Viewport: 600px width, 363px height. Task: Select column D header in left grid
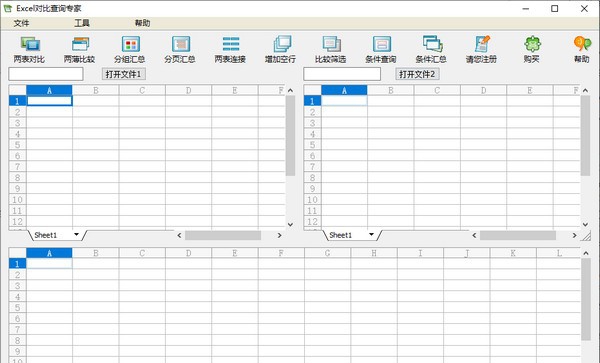pyautogui.click(x=188, y=91)
